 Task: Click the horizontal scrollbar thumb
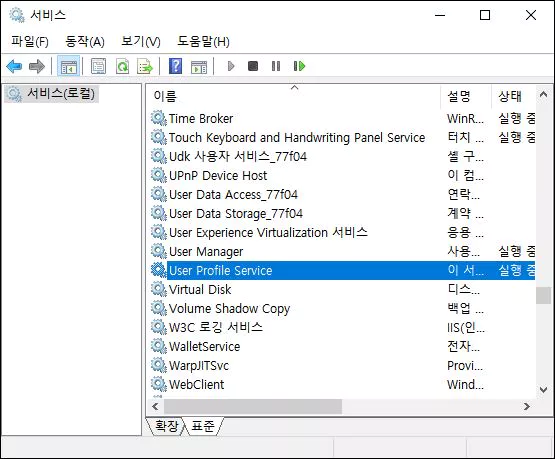coord(253,406)
